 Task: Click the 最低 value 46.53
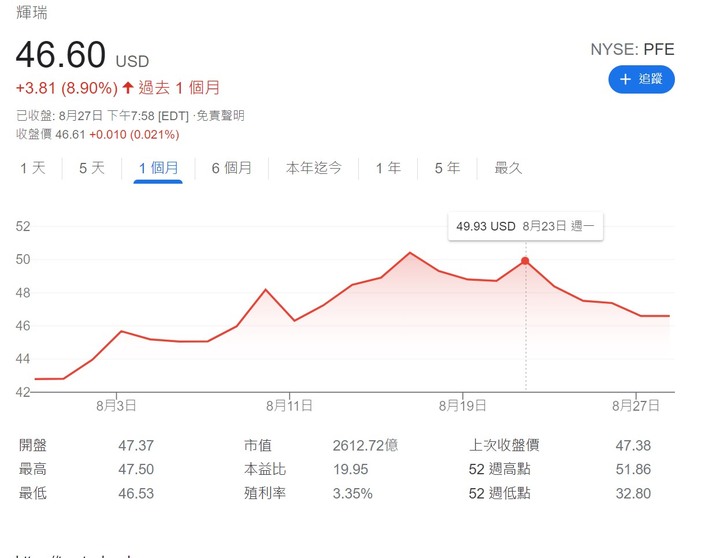click(136, 494)
